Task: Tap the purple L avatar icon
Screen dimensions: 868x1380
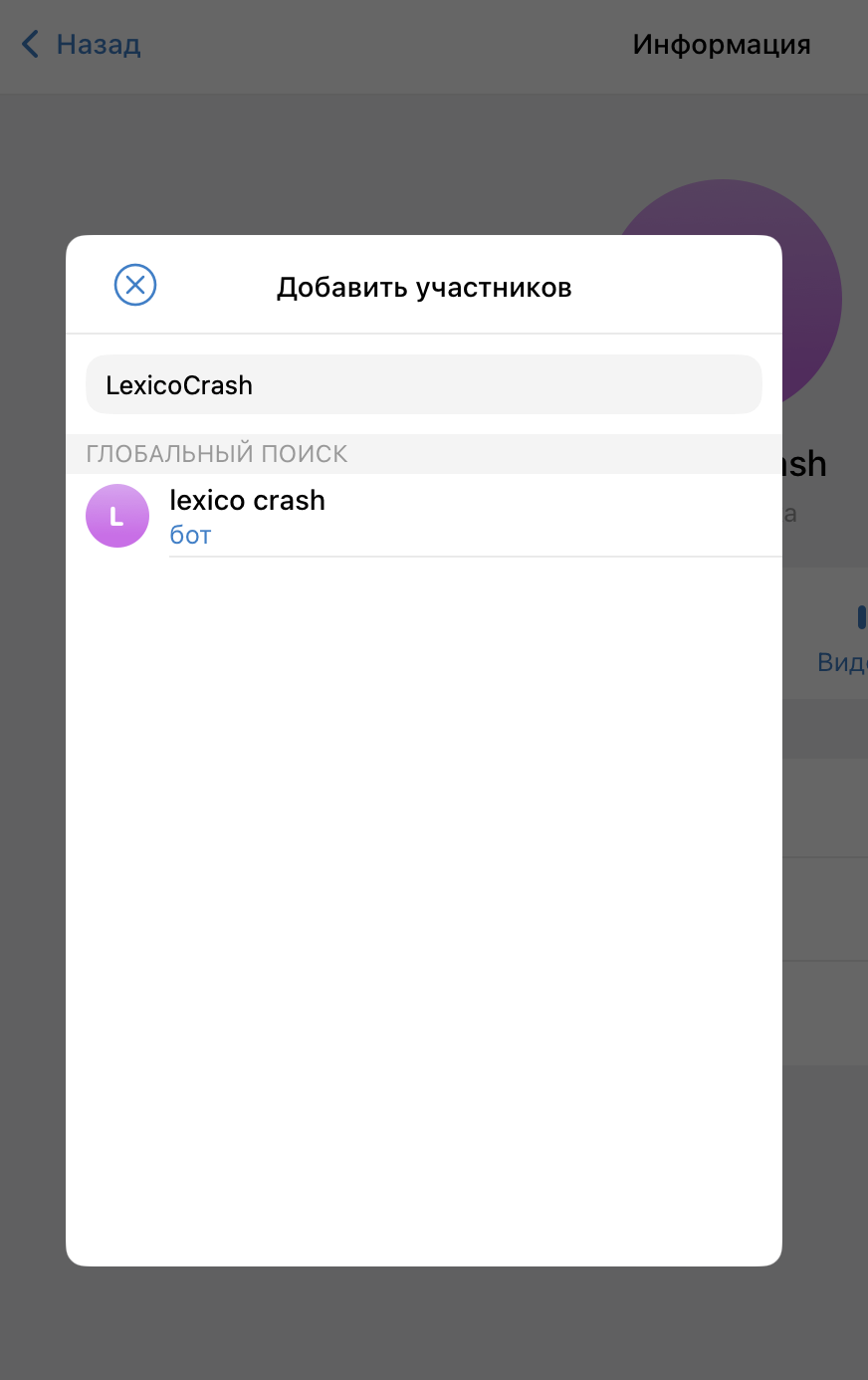Action: pyautogui.click(x=117, y=516)
